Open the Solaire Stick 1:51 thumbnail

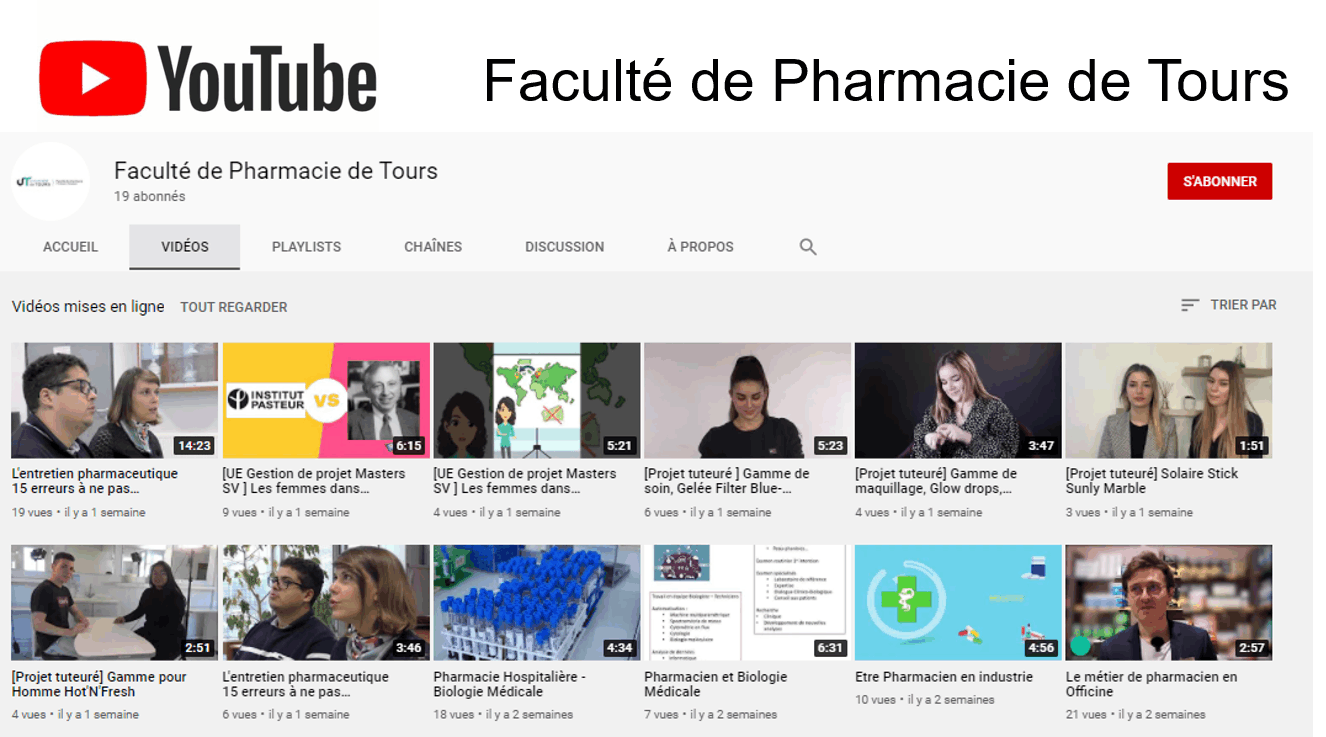click(1169, 400)
